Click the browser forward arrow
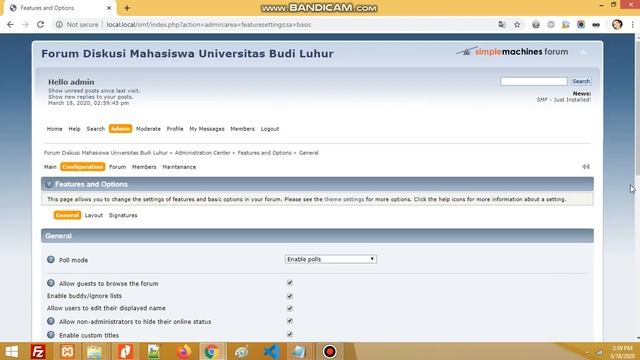Viewport: 640px width, 360px height. pyautogui.click(x=25, y=24)
